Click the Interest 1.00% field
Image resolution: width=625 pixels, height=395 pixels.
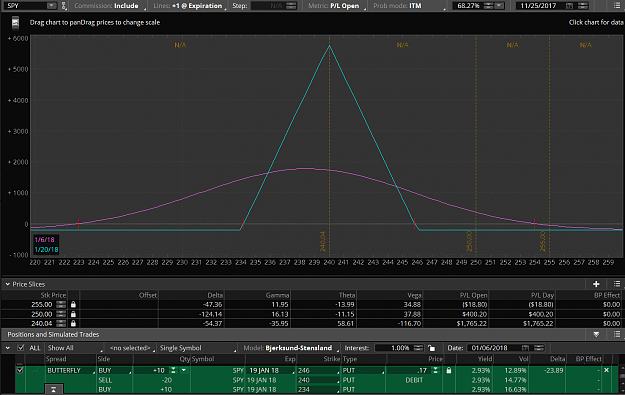click(x=393, y=348)
